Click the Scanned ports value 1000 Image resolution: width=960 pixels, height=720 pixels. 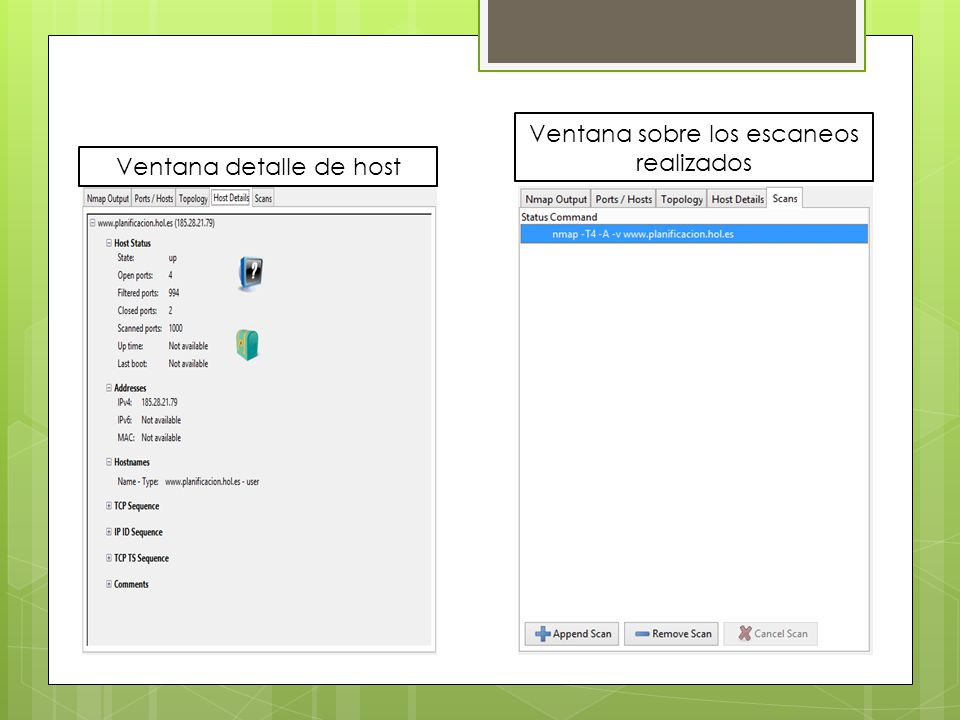tap(176, 328)
